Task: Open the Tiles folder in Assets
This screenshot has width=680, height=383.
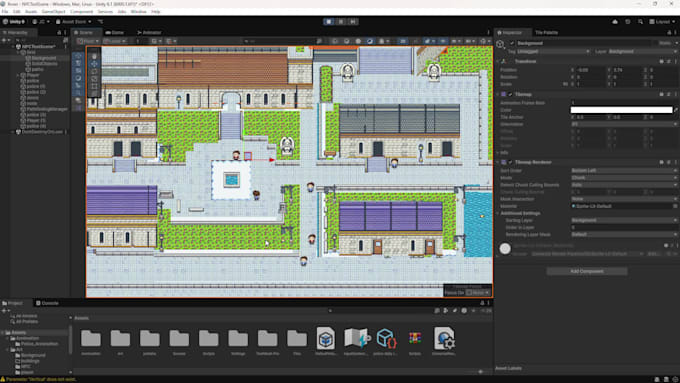Action: [297, 342]
